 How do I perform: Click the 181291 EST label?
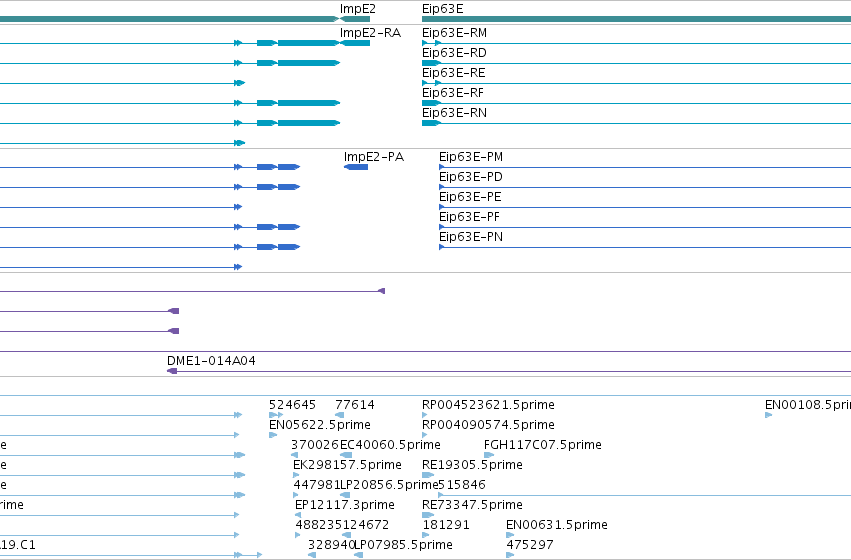(446, 525)
